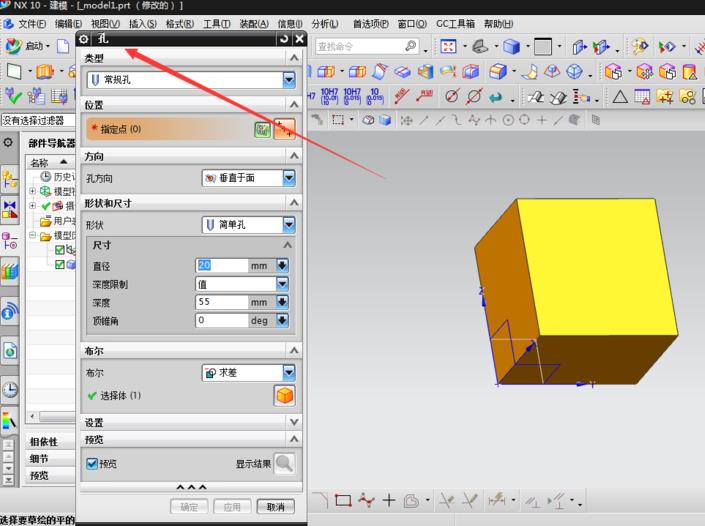Toggle the first checked model item in navigator
Screen dimensions: 705x526
pyautogui.click(x=59, y=250)
